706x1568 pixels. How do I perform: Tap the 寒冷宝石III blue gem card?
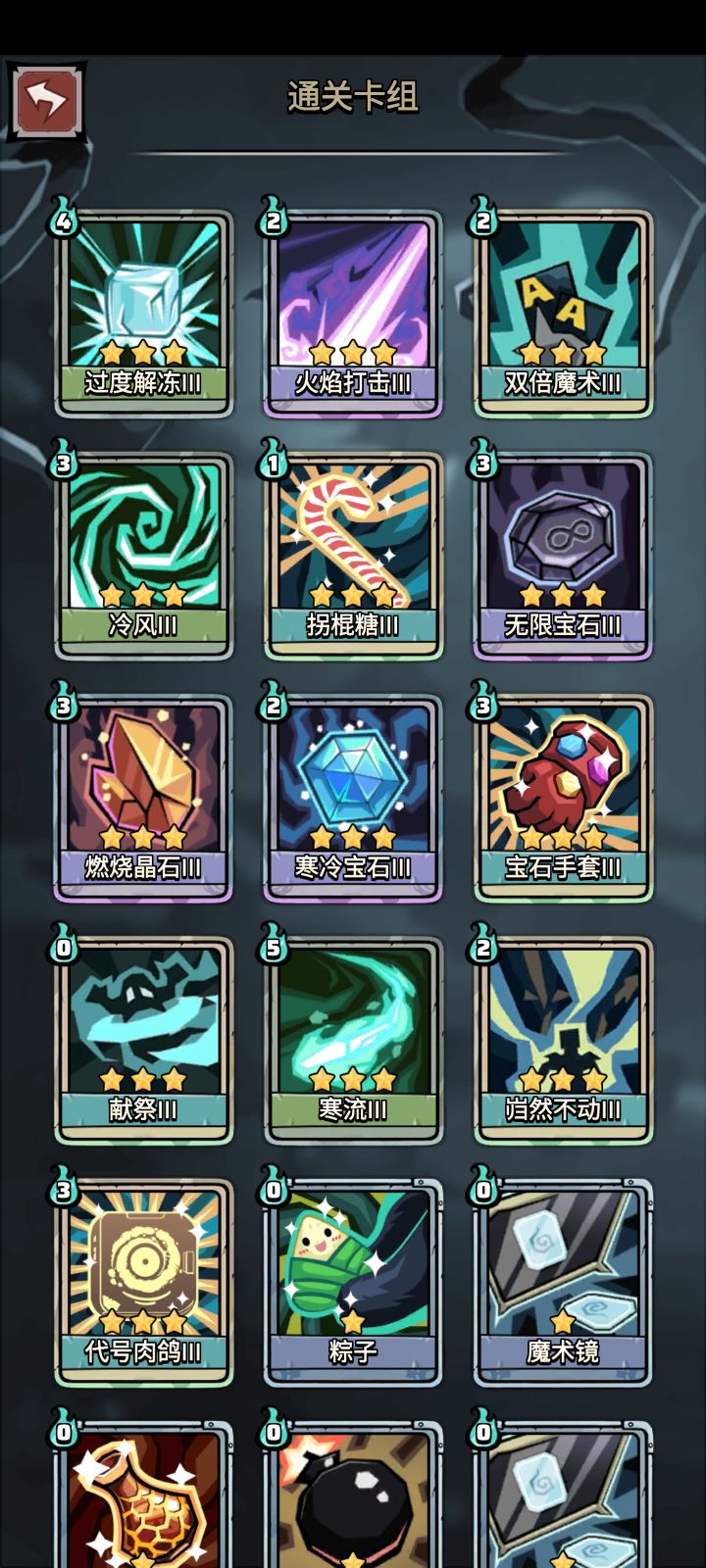353,798
